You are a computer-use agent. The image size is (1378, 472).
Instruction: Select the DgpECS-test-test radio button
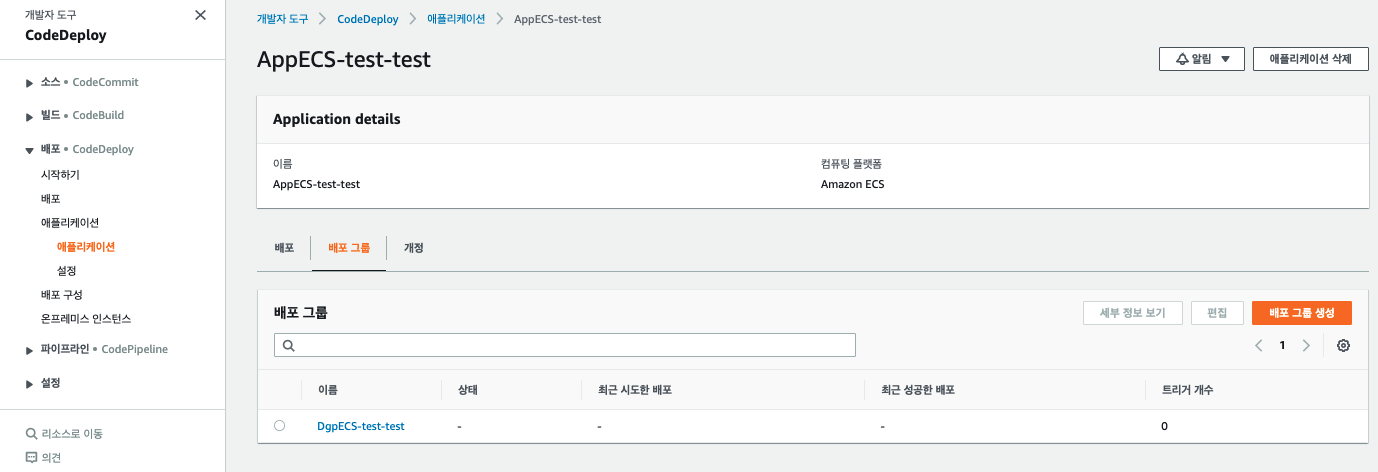coord(279,425)
